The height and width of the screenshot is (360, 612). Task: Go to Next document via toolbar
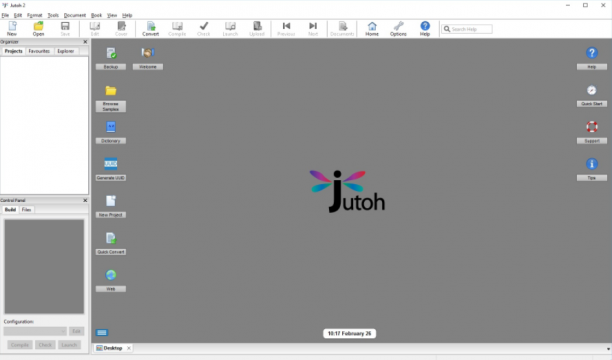click(313, 29)
